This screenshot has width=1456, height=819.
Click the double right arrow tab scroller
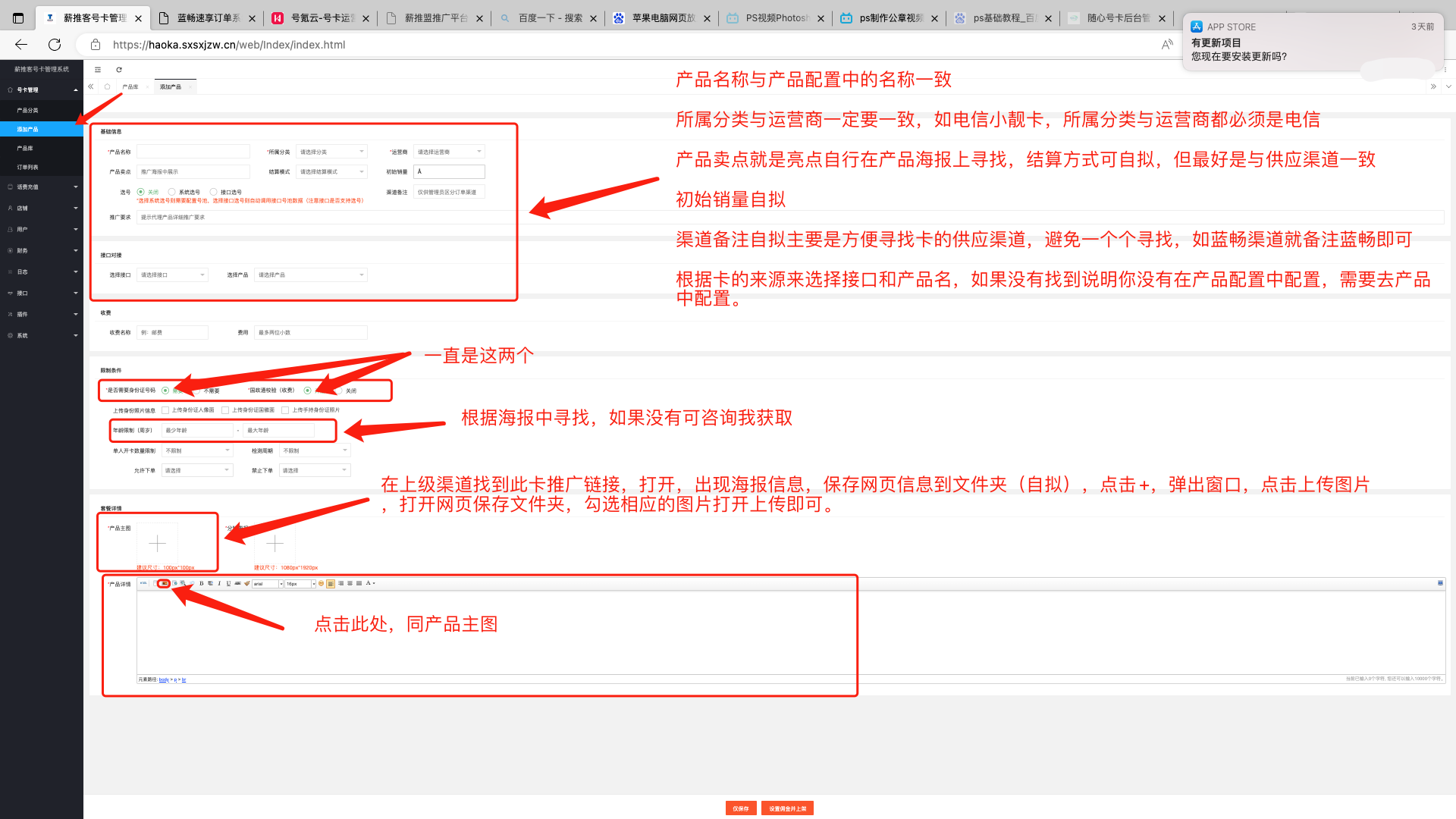(1433, 86)
